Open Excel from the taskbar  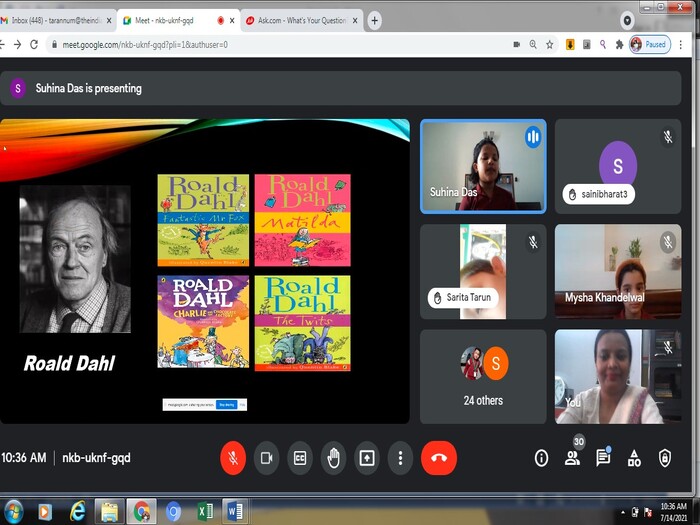point(204,512)
